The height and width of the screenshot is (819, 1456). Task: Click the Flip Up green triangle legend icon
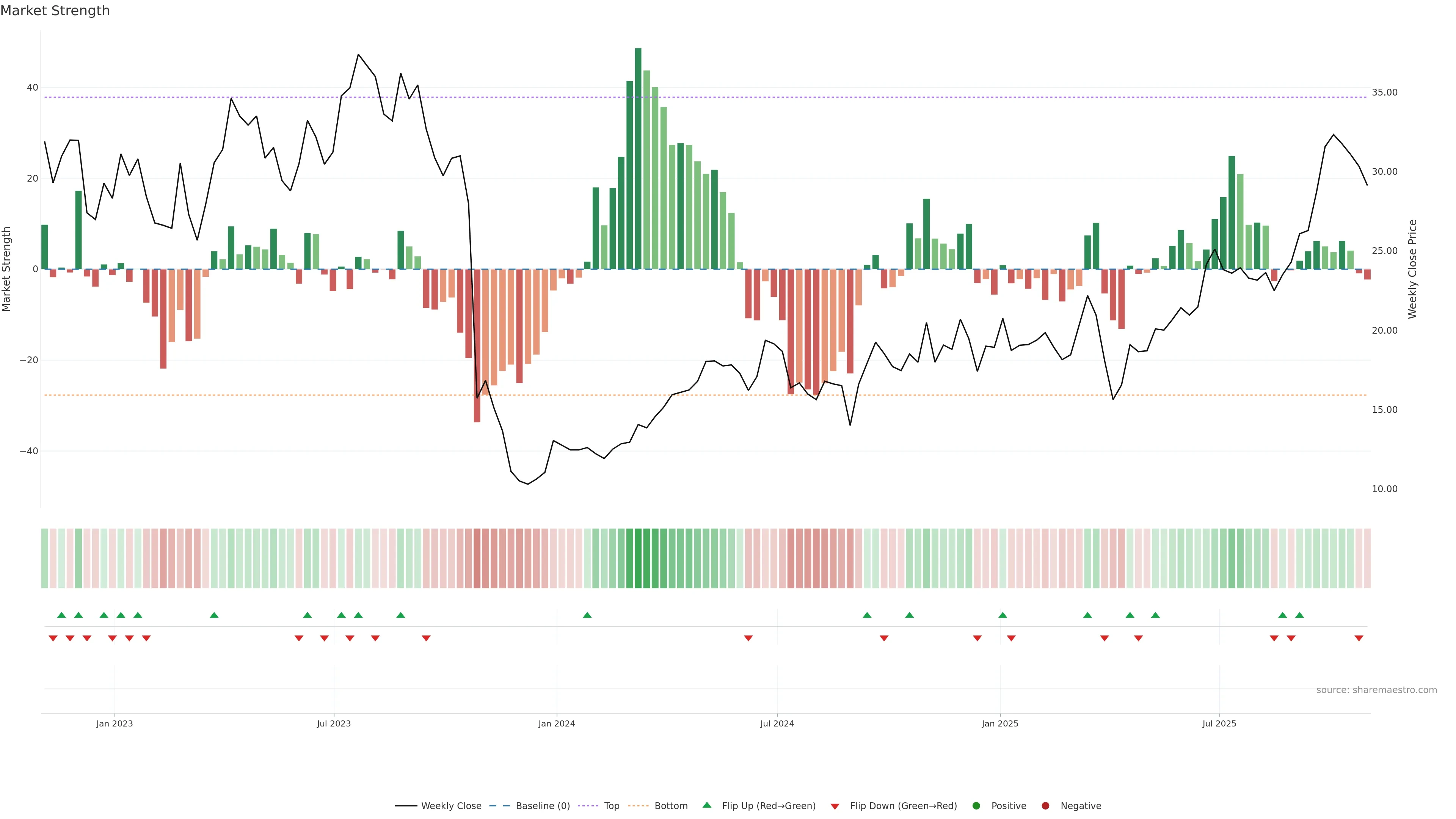706,805
